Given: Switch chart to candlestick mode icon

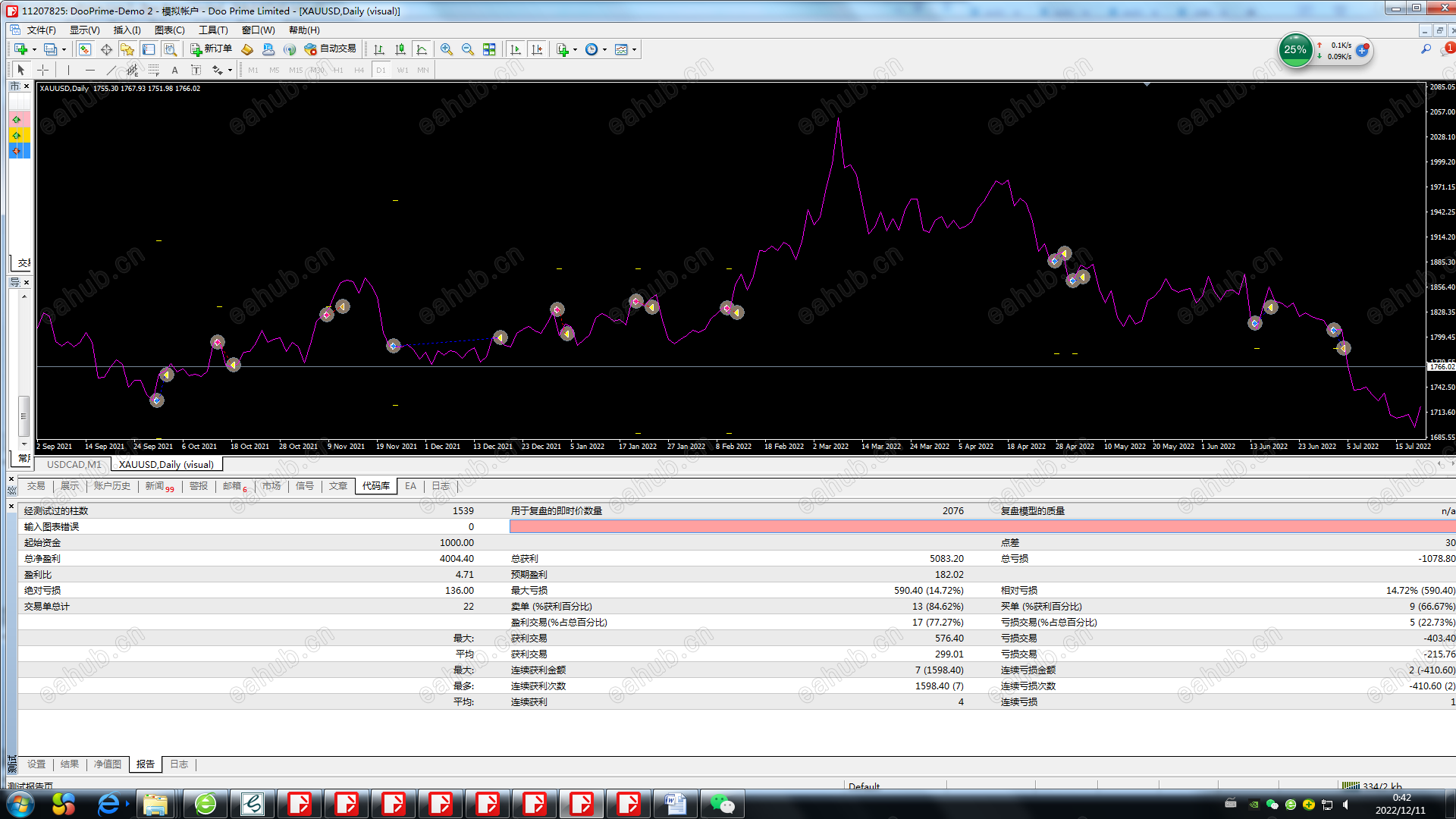Looking at the screenshot, I should (400, 49).
